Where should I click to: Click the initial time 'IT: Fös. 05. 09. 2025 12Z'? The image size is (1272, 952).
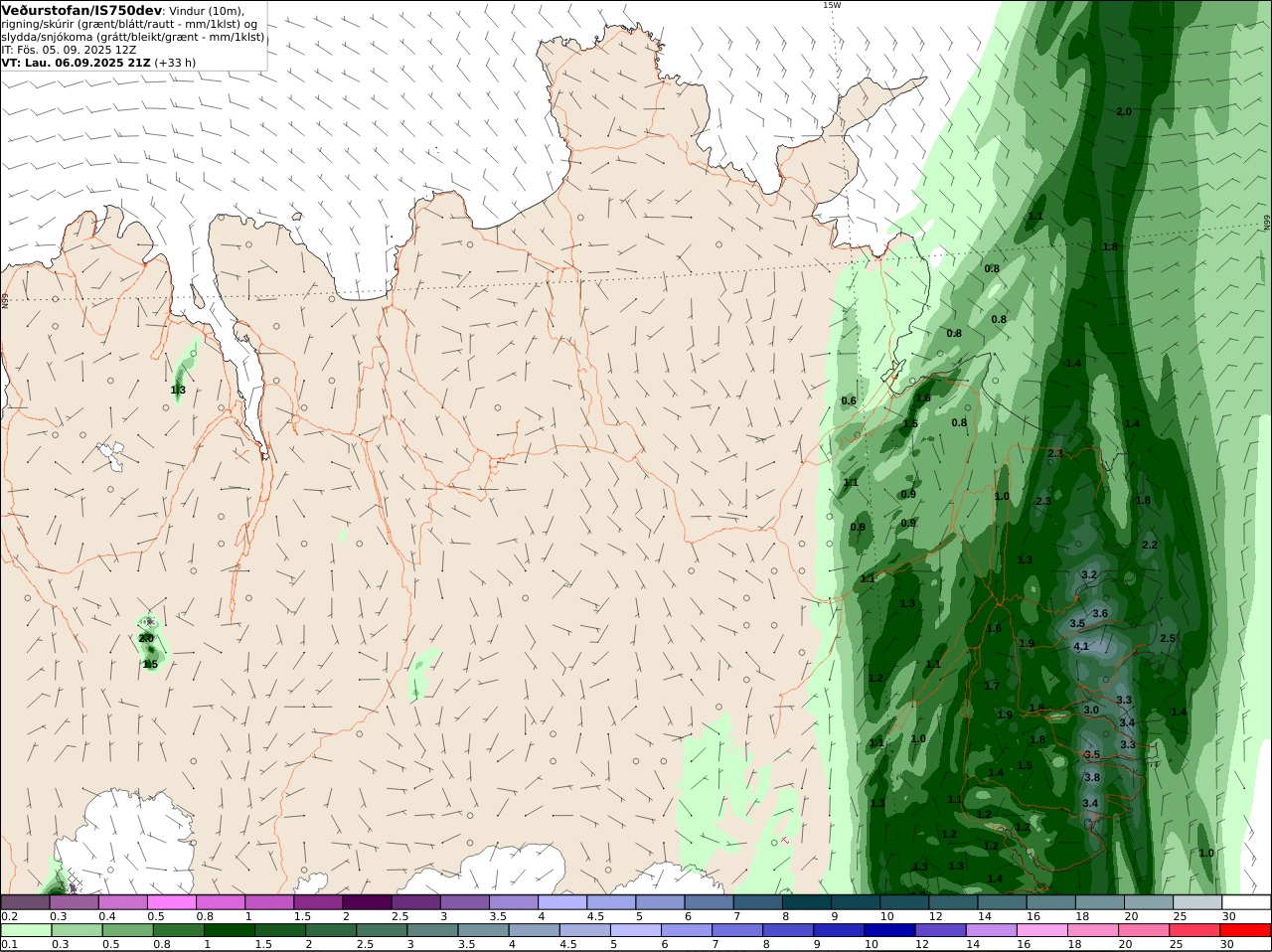point(69,49)
